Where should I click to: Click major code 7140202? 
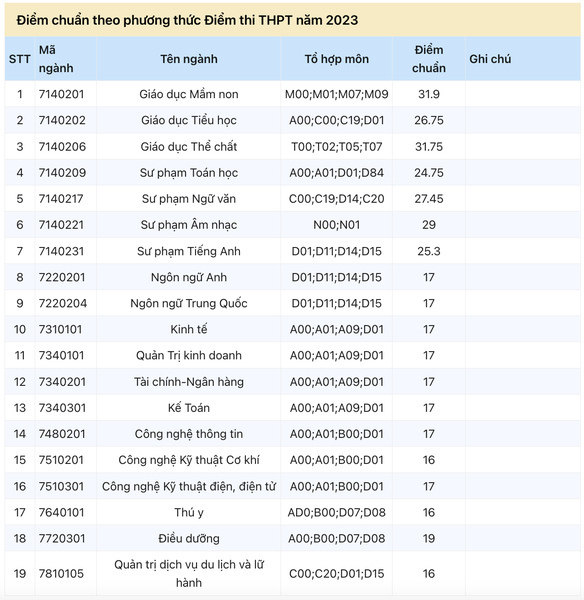point(62,120)
